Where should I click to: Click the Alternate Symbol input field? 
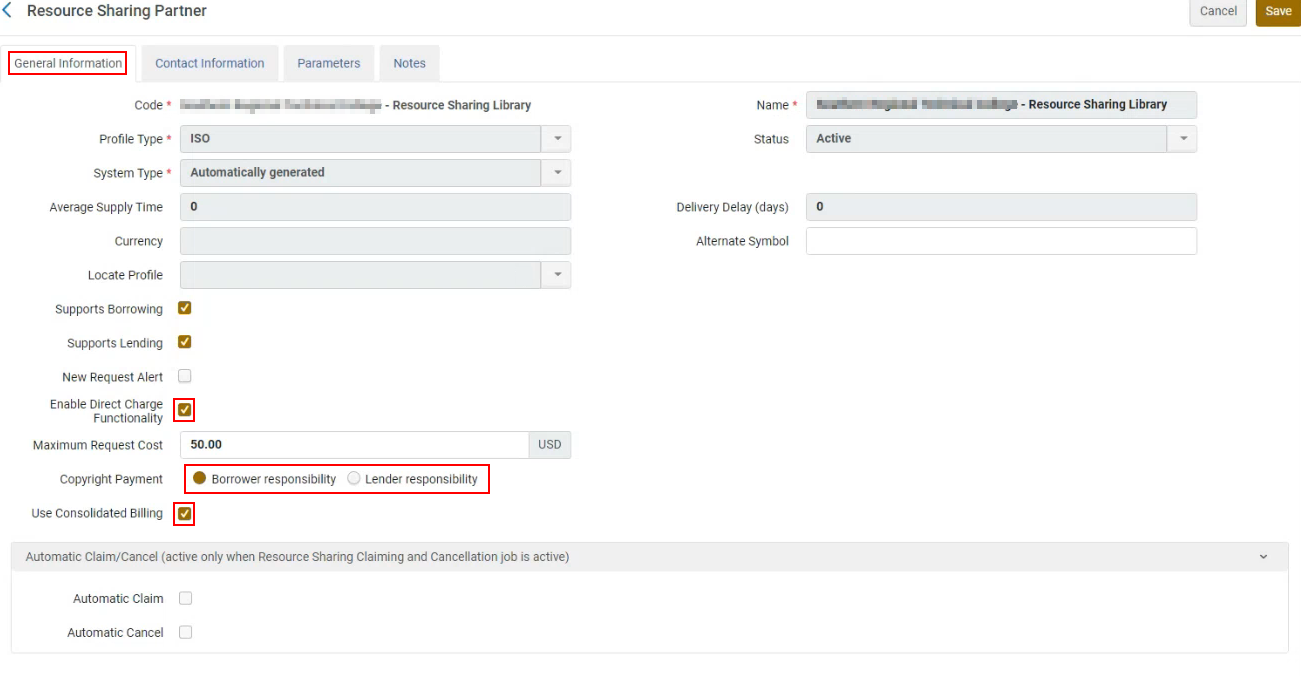coord(1000,241)
